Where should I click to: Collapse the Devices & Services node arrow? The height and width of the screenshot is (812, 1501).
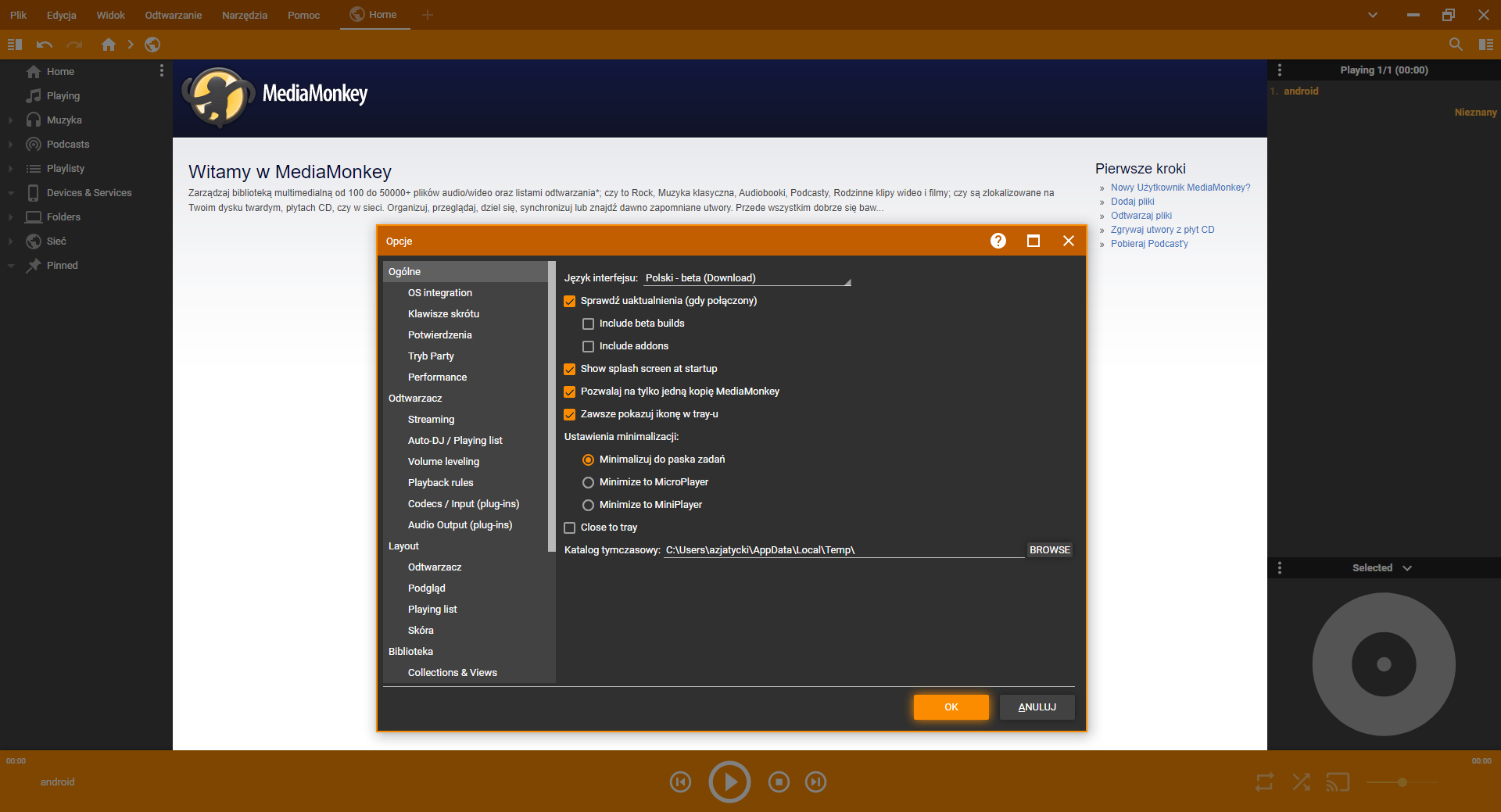(11, 193)
